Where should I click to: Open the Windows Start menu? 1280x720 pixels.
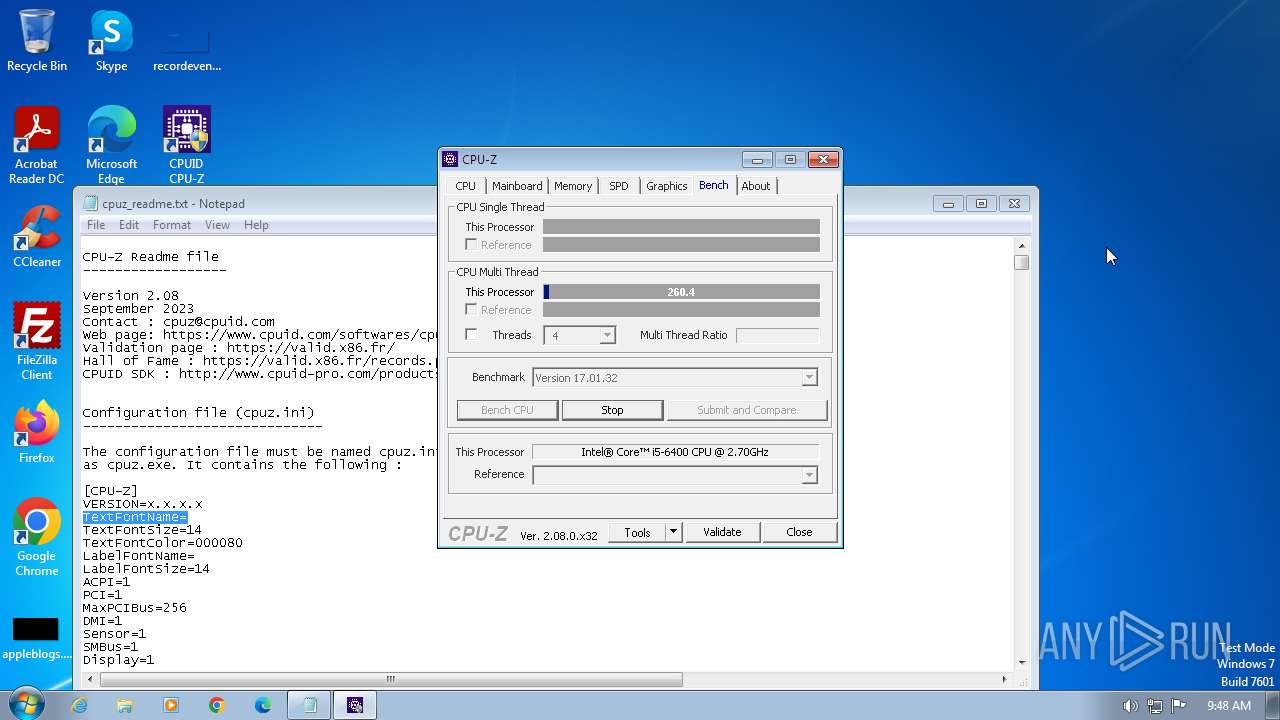[26, 705]
